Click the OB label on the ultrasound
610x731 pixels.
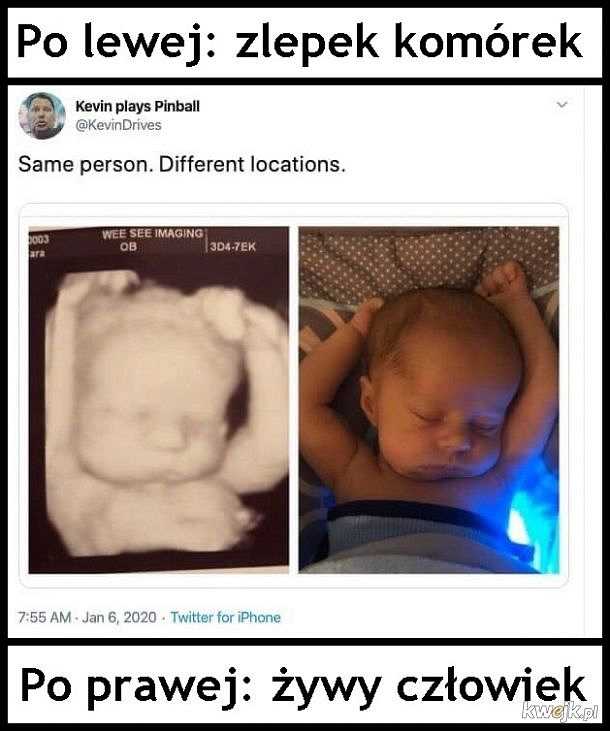[128, 247]
